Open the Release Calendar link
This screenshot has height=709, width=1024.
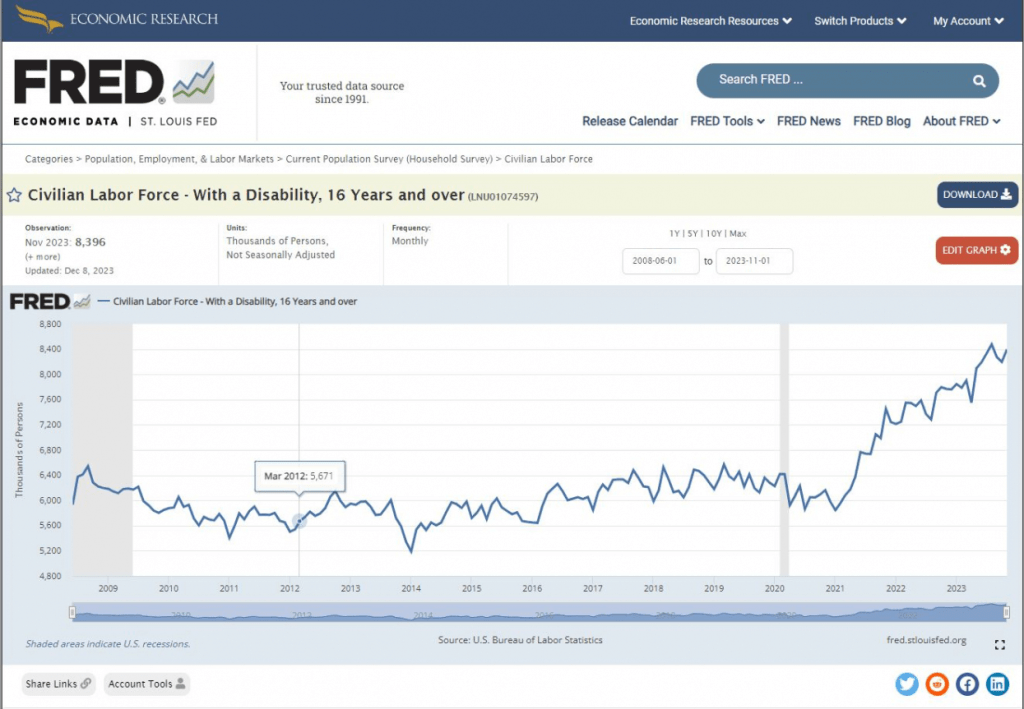point(630,121)
